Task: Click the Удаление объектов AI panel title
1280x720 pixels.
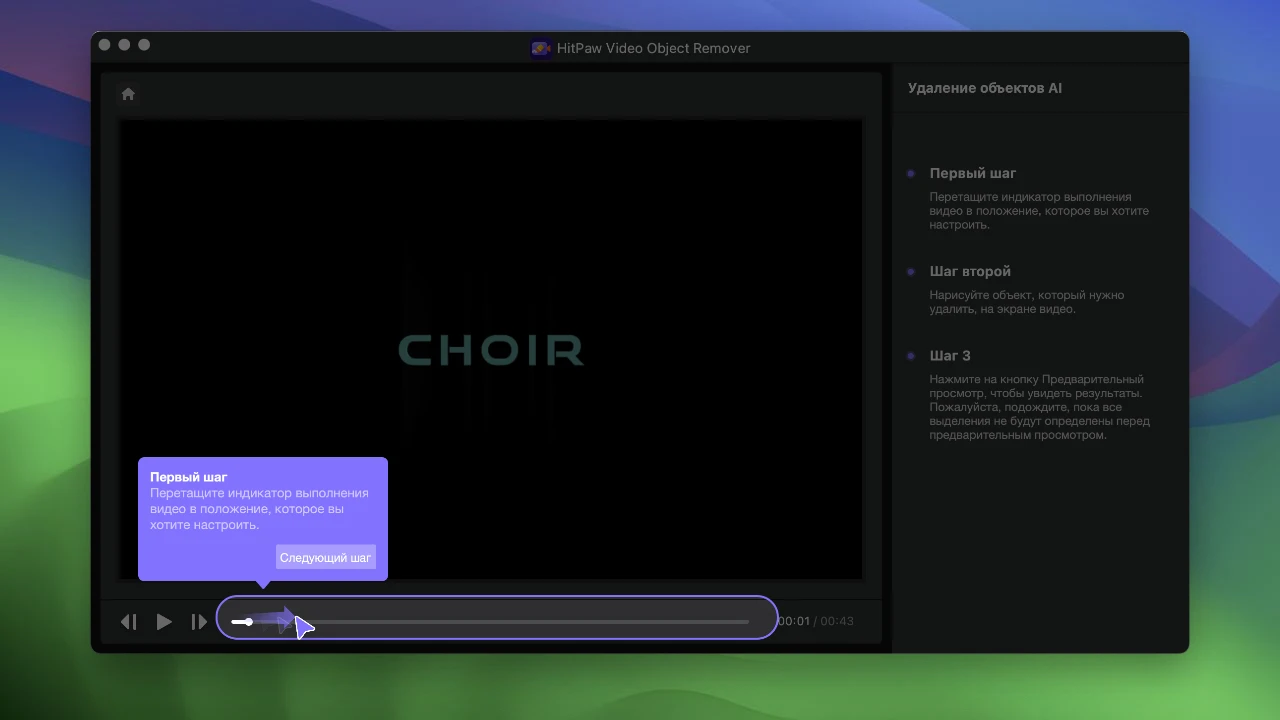Action: point(984,88)
